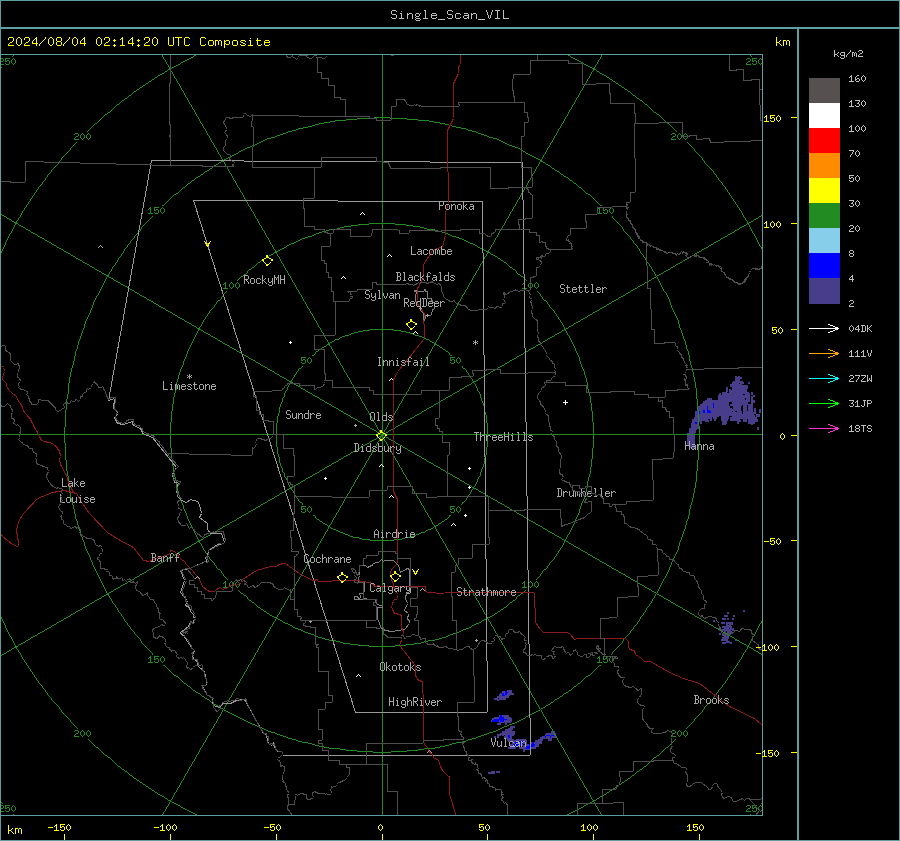Click the Lacombe city label
Viewport: 900px width, 841px height.
(x=431, y=251)
